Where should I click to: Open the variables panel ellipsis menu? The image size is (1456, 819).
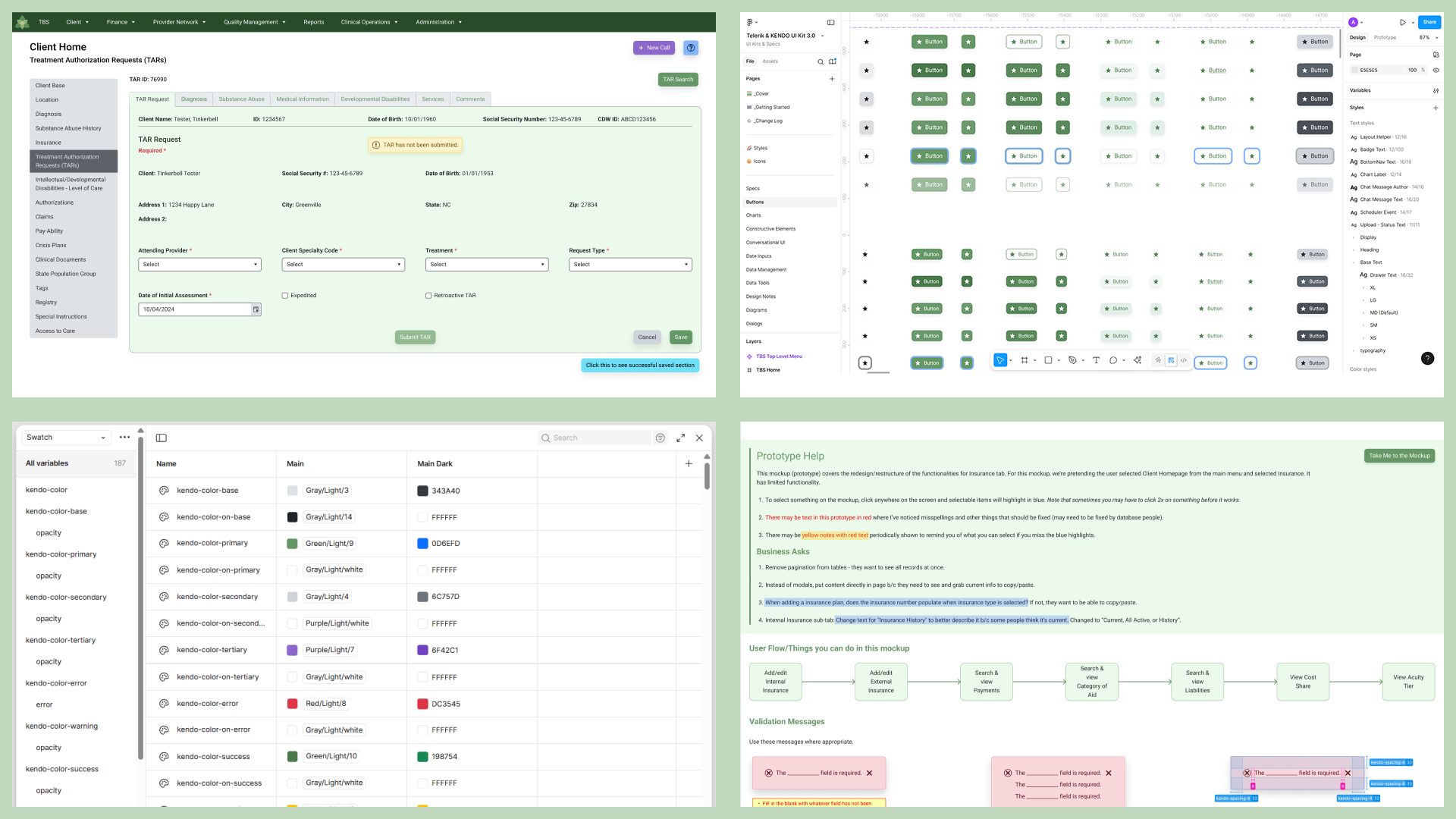[124, 438]
